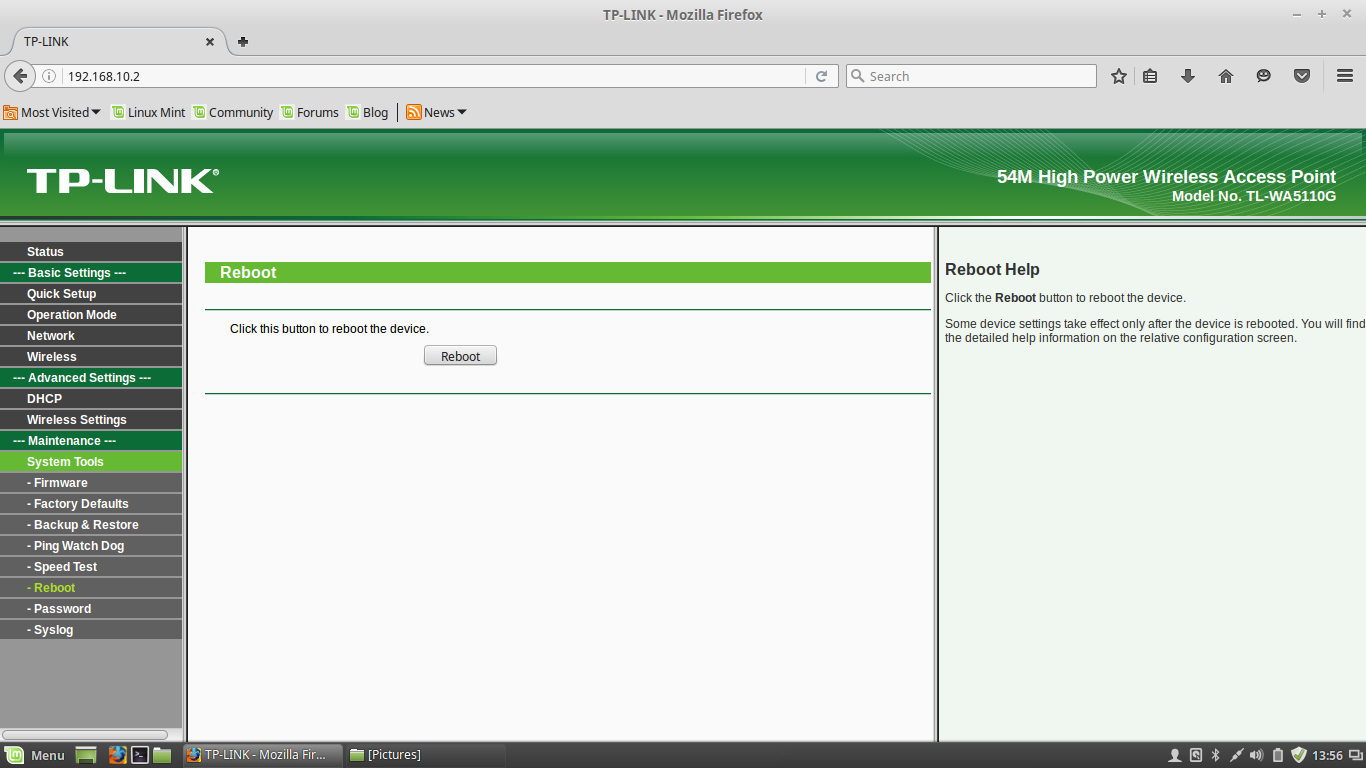Open Linux Mint bookmark
This screenshot has width=1366, height=768.
pyautogui.click(x=148, y=112)
